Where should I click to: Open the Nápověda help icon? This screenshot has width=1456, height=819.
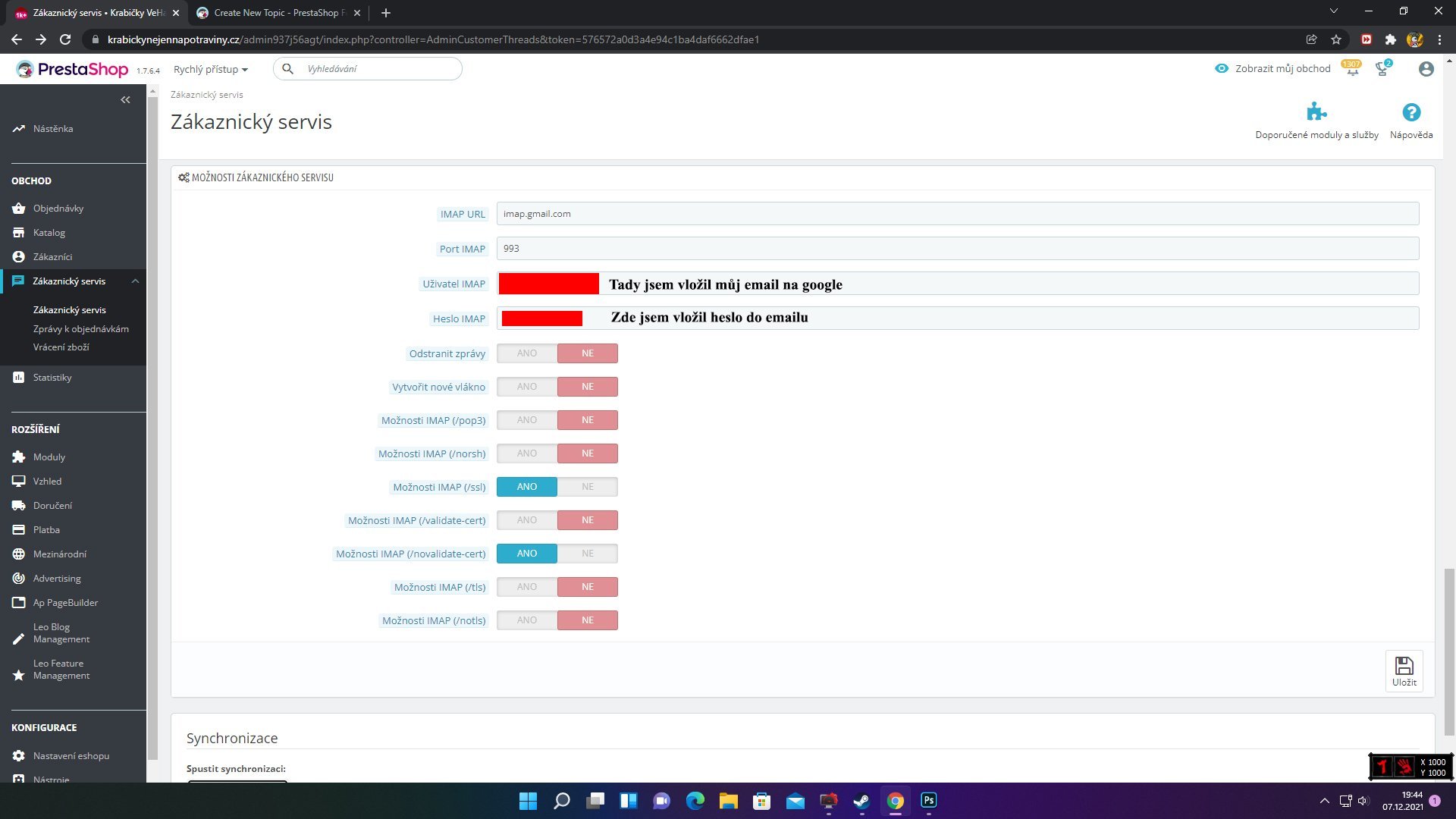(1410, 113)
